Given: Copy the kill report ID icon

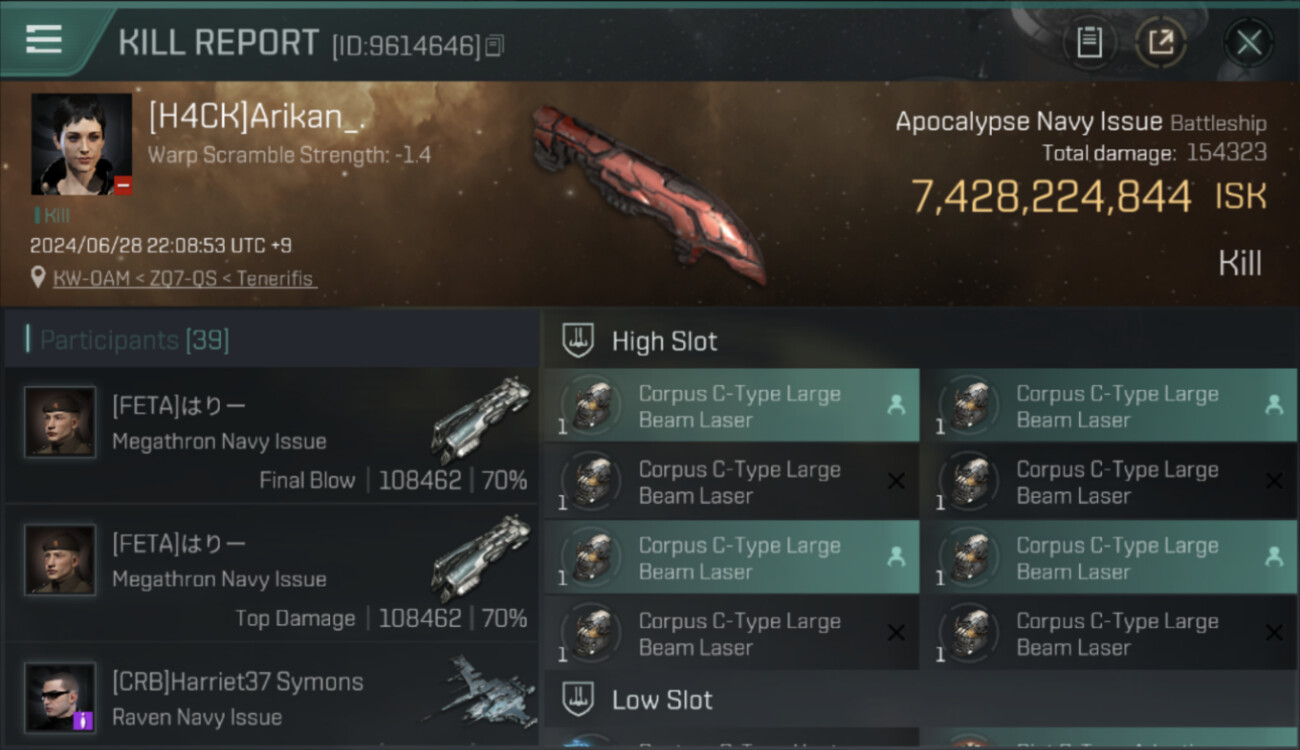Looking at the screenshot, I should (x=494, y=46).
